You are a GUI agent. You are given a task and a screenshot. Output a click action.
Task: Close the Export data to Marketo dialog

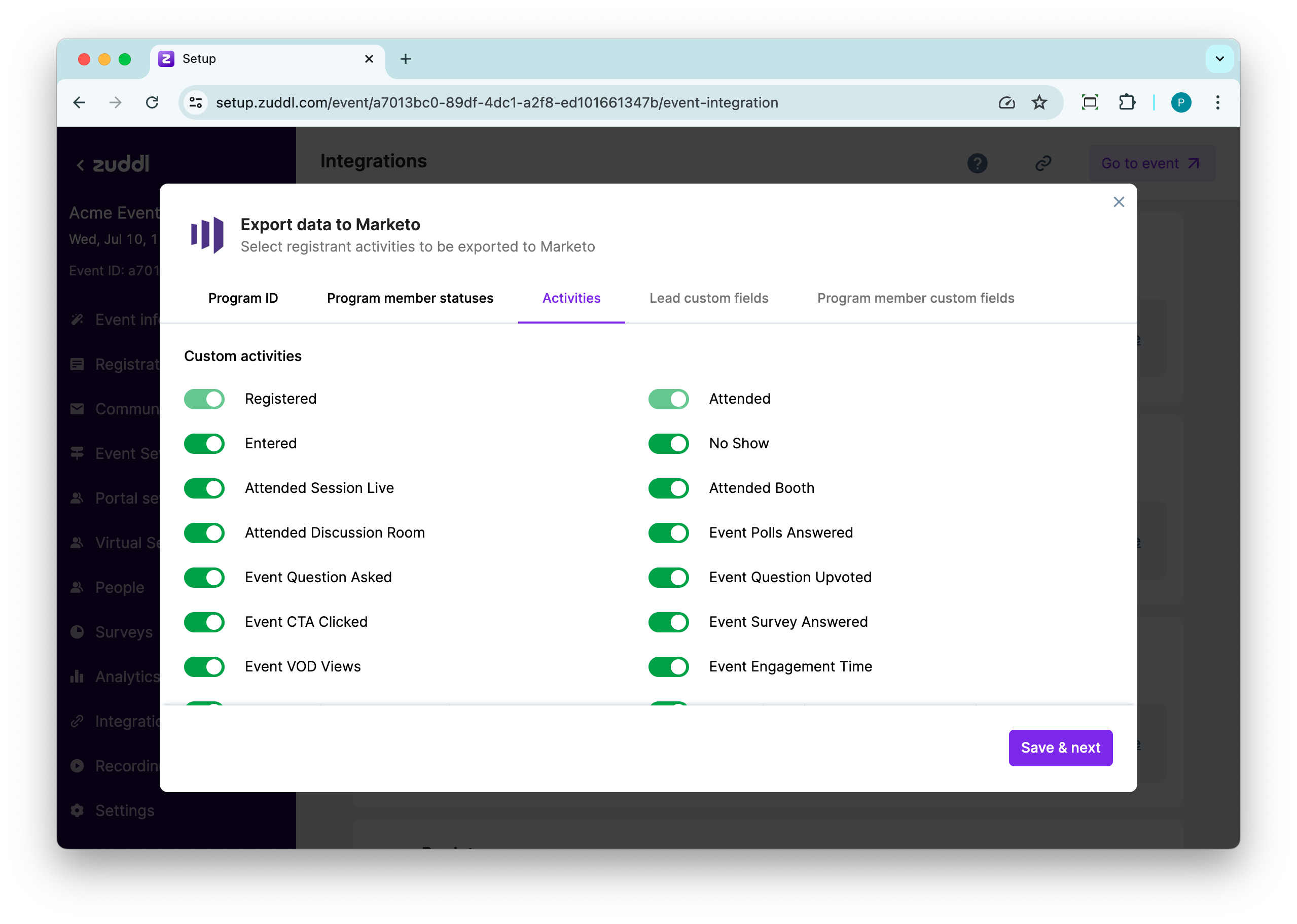[x=1119, y=202]
